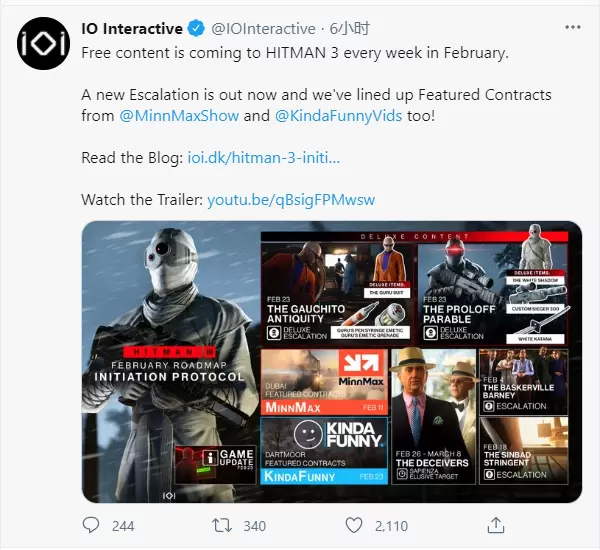The width and height of the screenshot is (600, 550).
Task: Open the reply speech bubble icon
Action: 91,525
